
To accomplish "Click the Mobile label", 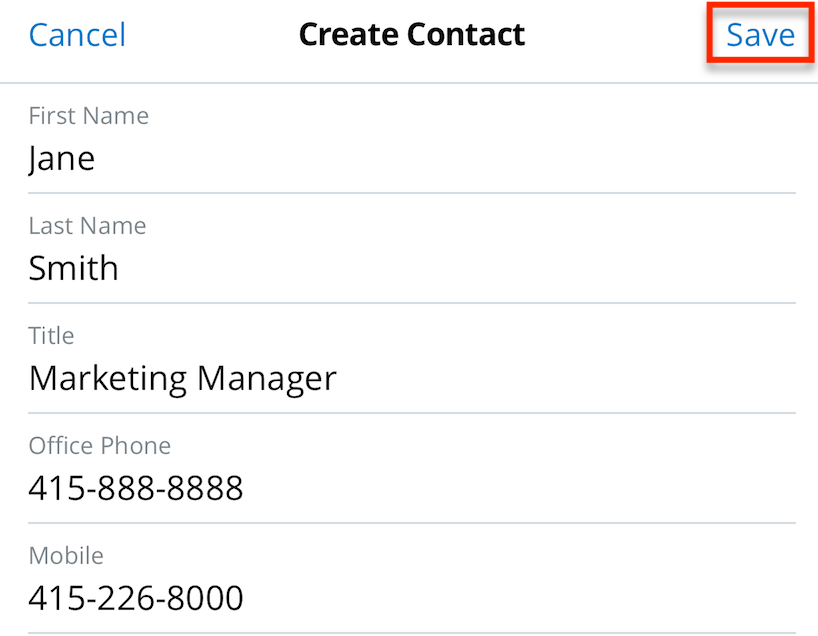I will coord(66,555).
